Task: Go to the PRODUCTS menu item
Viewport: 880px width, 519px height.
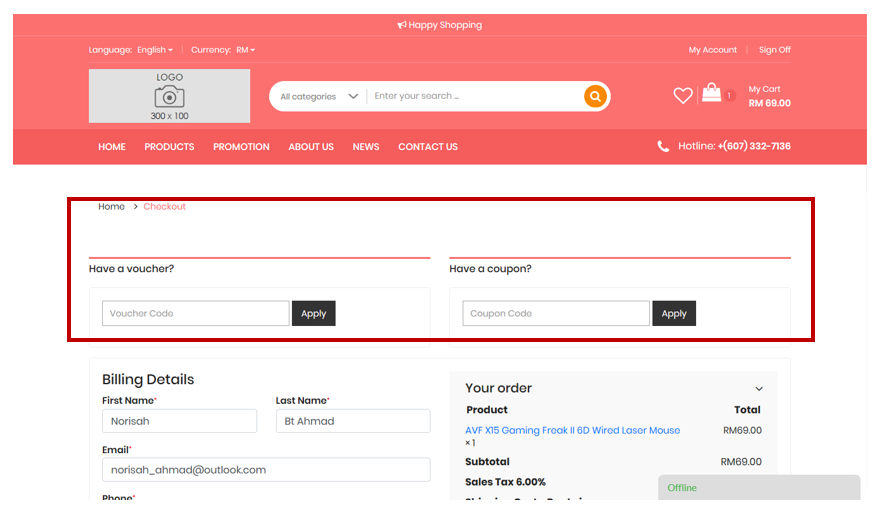Action: (169, 147)
